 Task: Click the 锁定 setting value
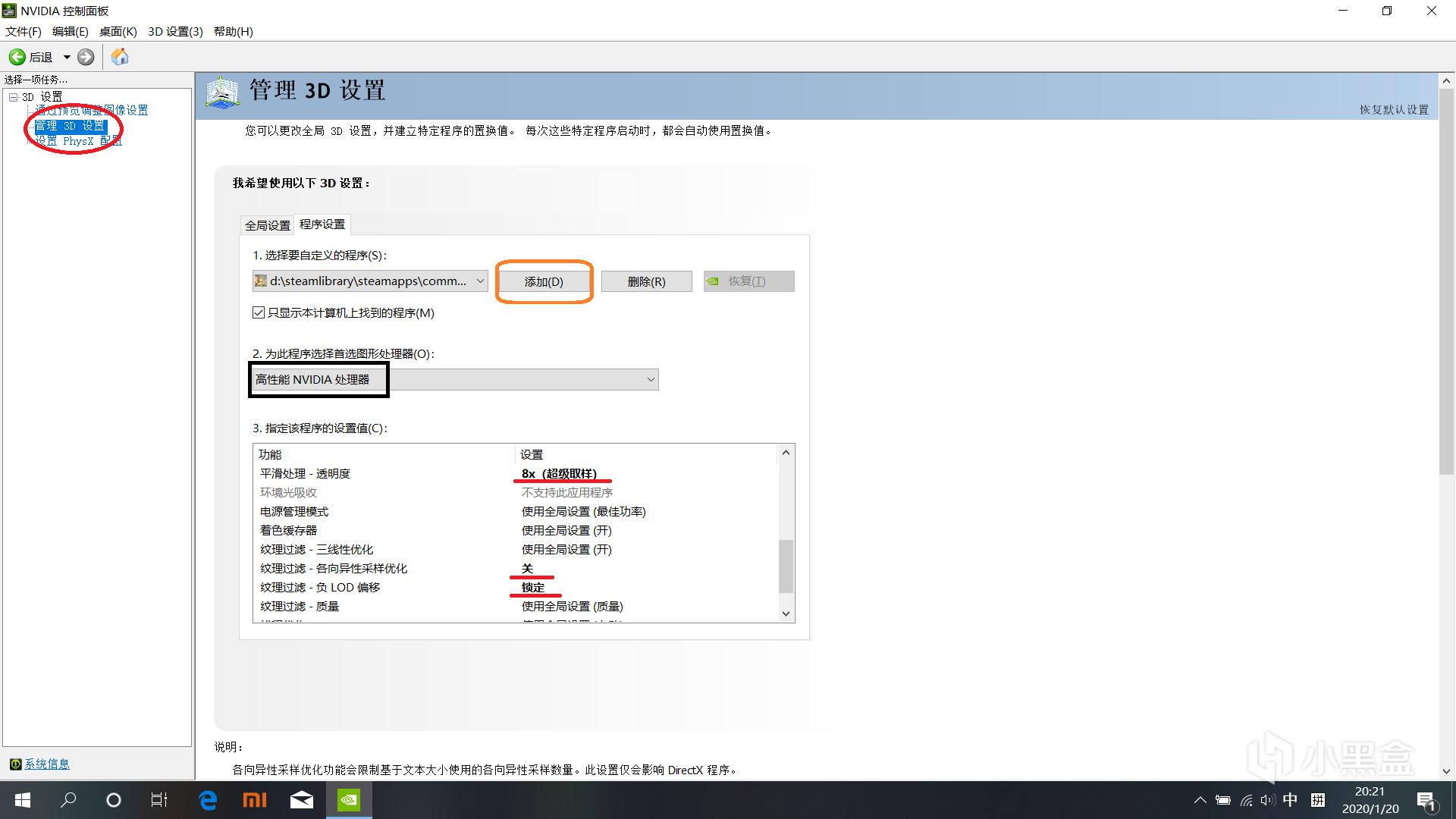(x=533, y=587)
